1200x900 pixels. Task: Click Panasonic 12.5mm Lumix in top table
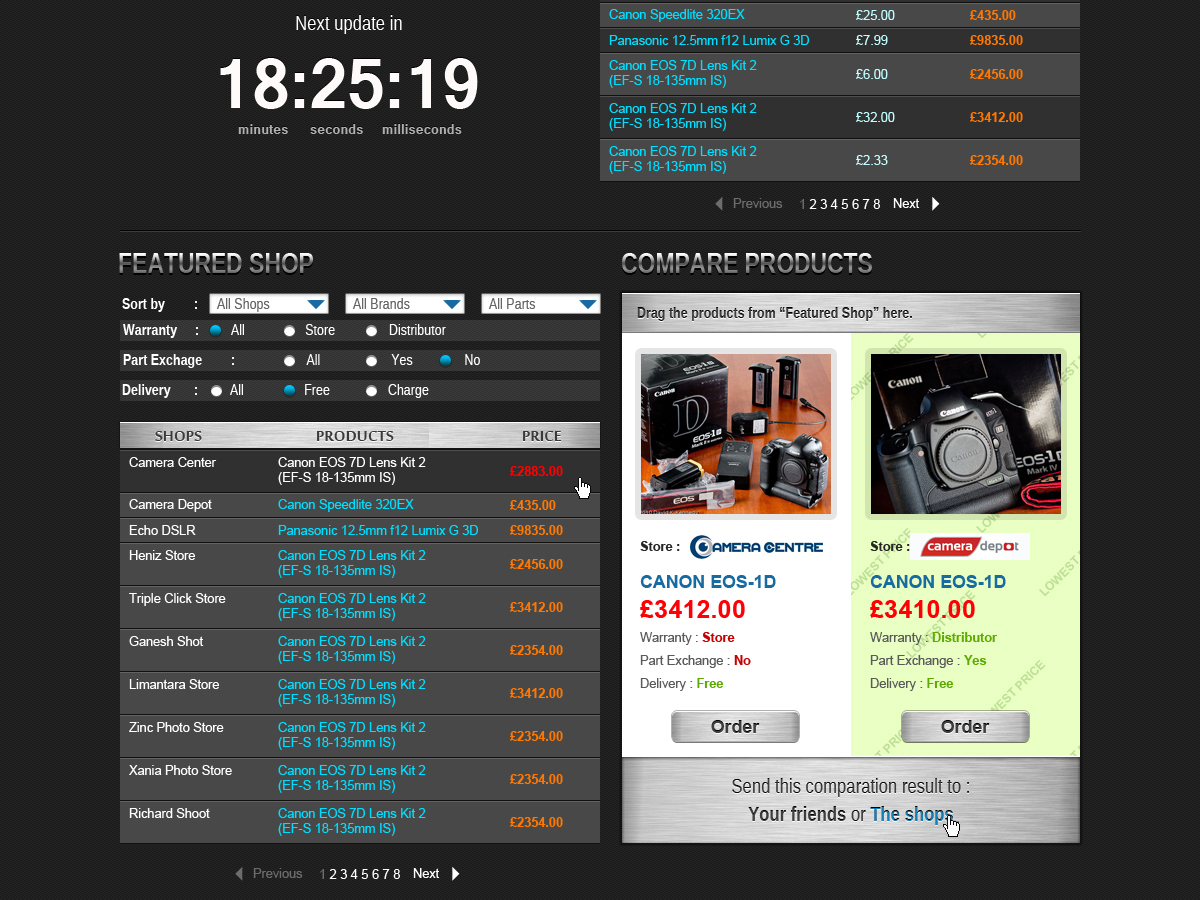point(709,41)
